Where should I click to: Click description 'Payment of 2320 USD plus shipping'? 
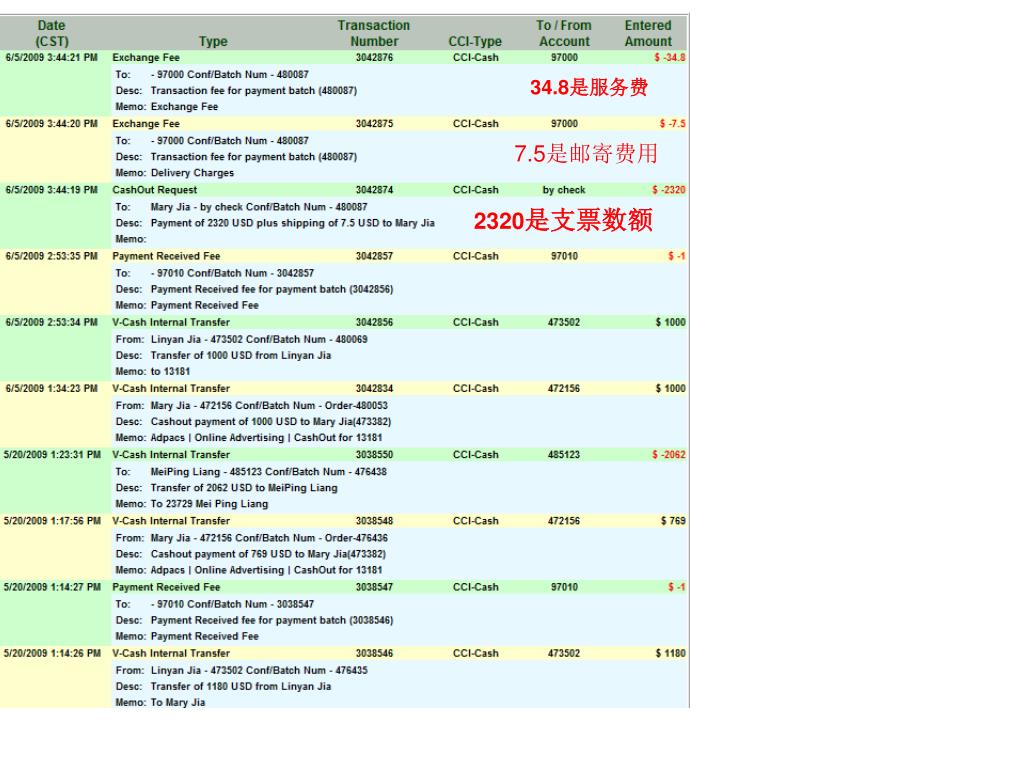click(x=293, y=223)
